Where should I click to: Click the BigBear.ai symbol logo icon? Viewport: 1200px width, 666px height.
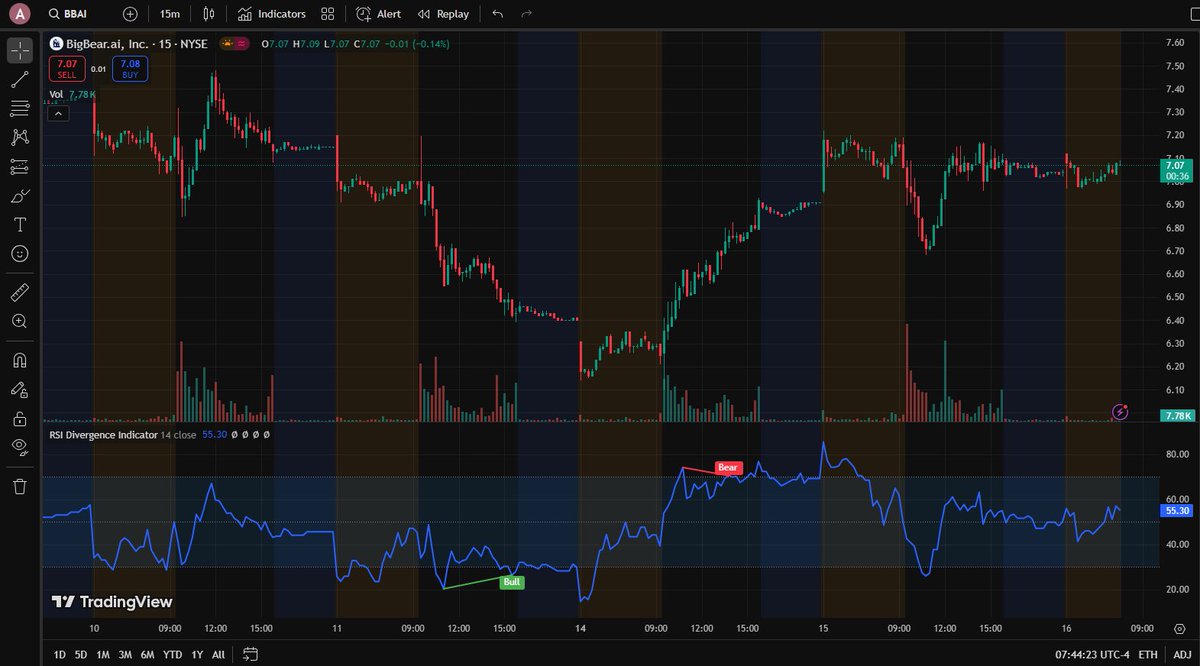tap(56, 44)
